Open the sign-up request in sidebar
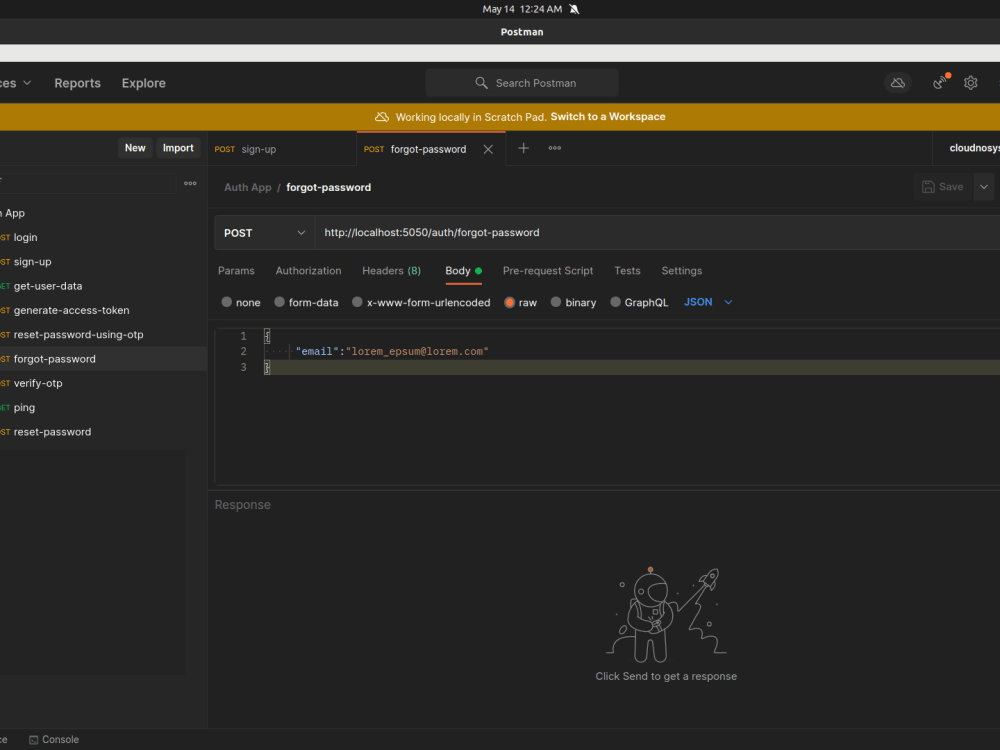 pos(33,262)
